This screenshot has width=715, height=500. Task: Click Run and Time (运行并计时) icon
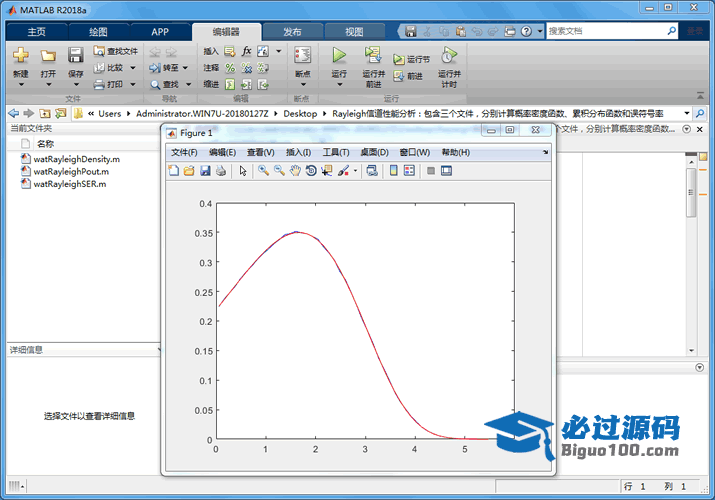(449, 56)
